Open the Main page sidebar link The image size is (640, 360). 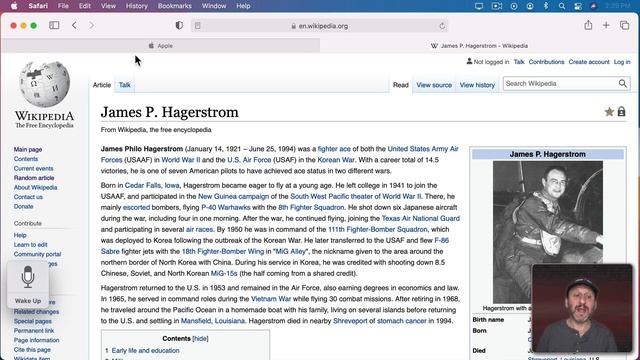(x=28, y=149)
